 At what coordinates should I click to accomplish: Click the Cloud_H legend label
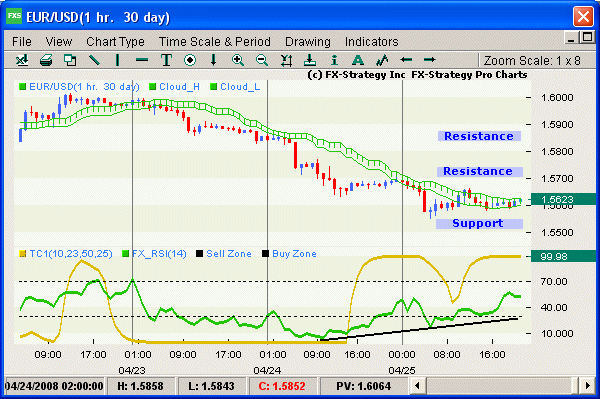179,87
